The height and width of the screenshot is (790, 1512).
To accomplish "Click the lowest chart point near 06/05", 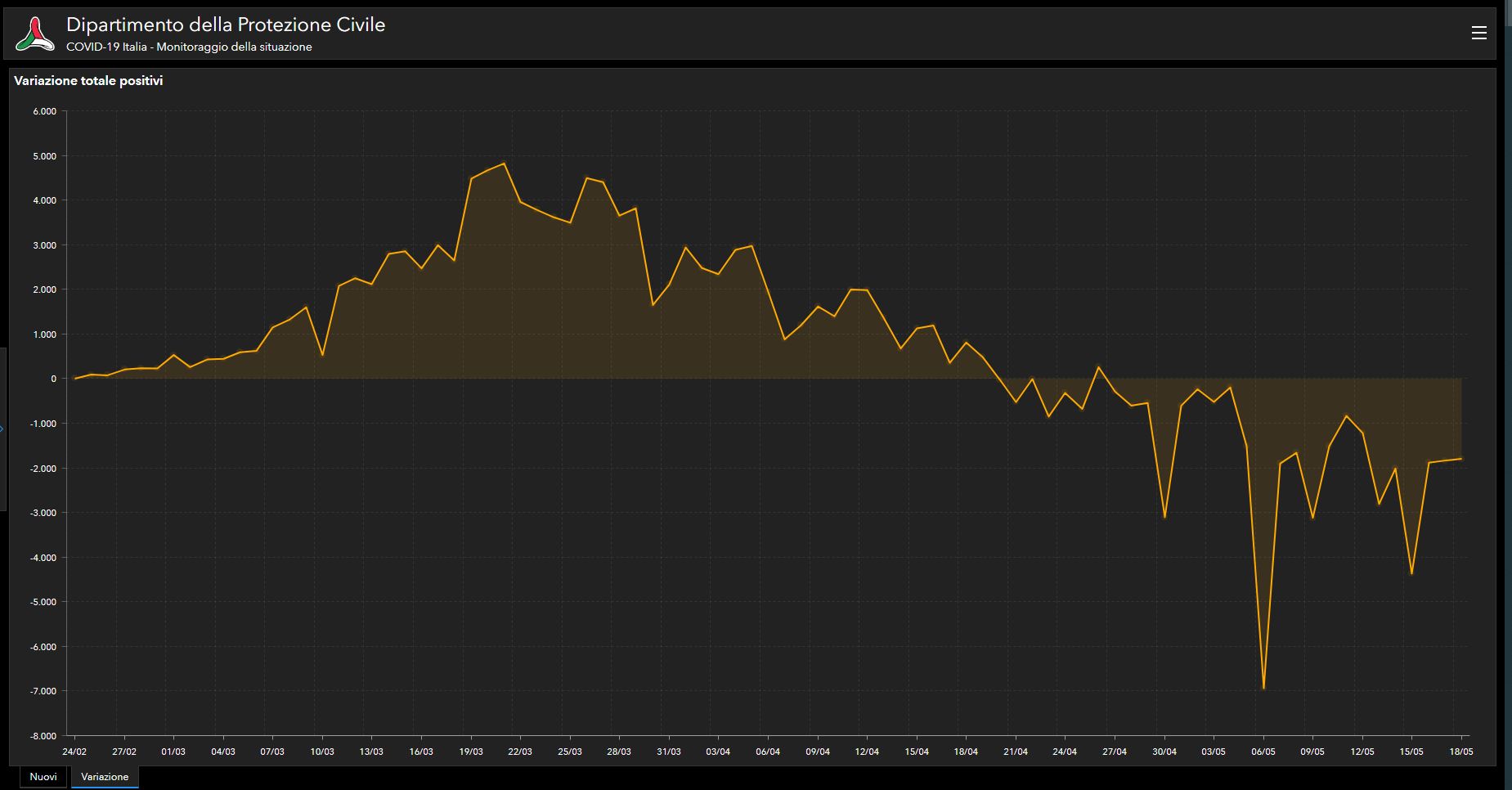I will [1263, 689].
